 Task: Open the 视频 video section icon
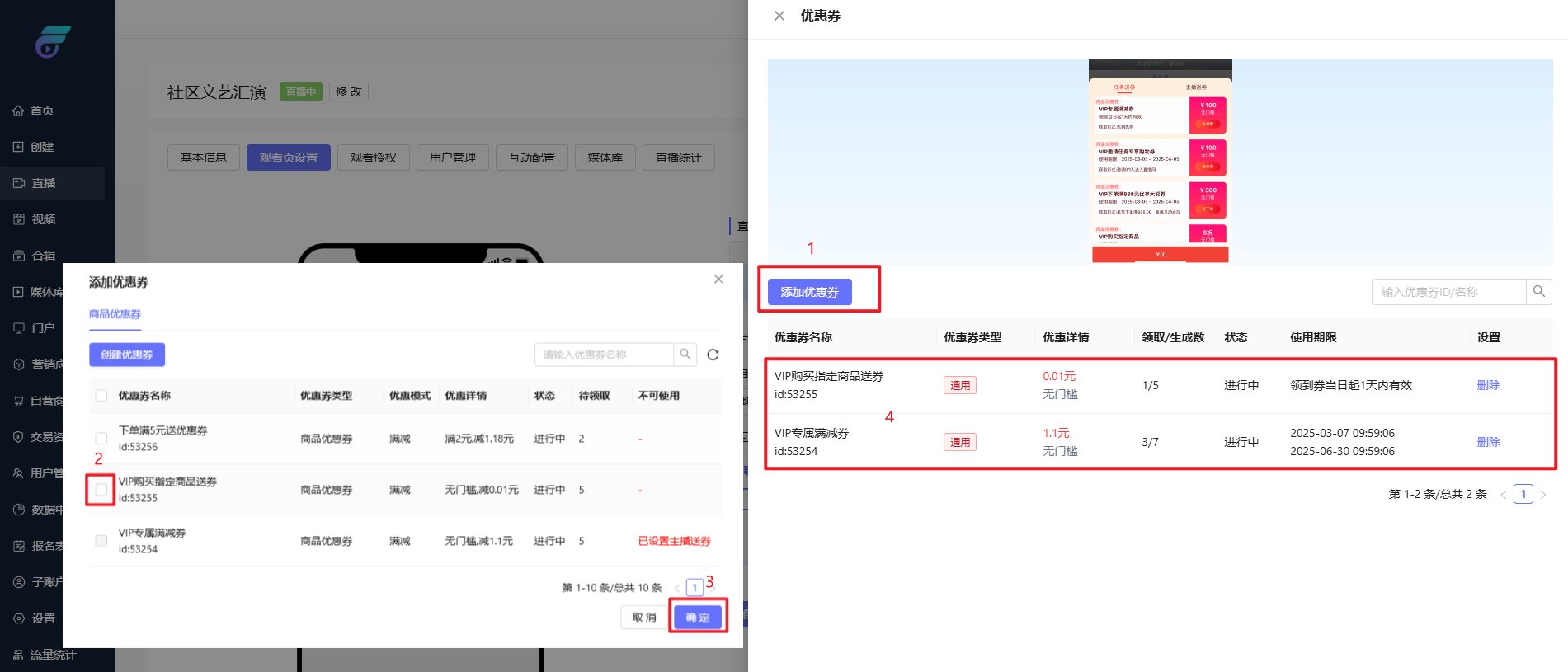pos(18,219)
